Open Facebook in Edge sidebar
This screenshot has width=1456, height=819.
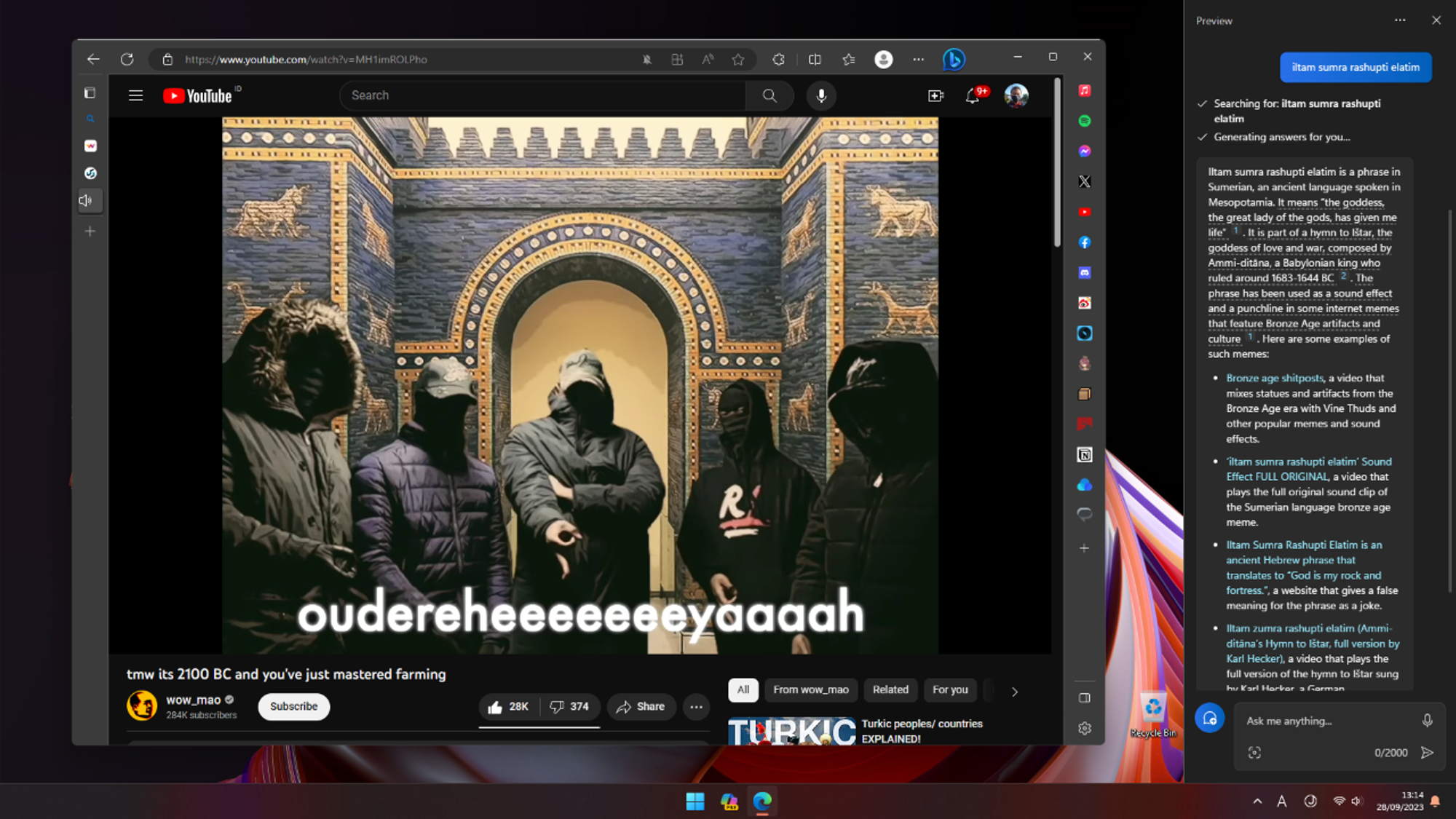coord(1085,242)
